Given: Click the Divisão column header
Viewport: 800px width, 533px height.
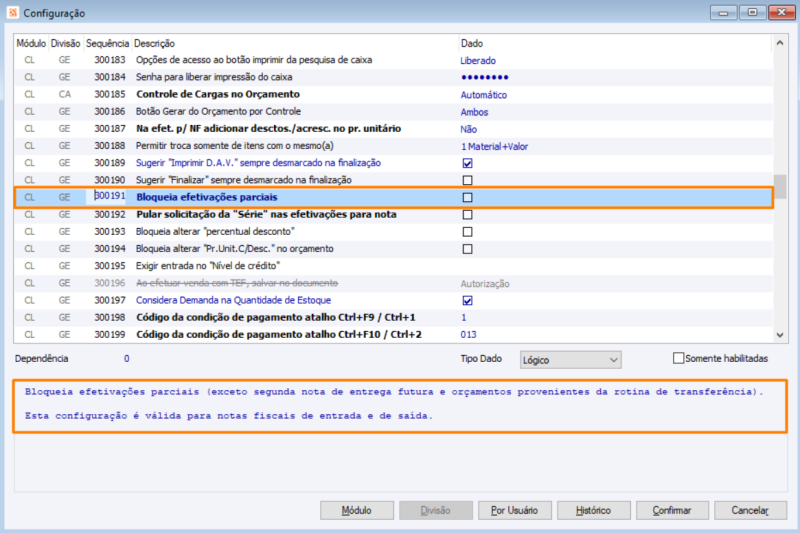Looking at the screenshot, I should [x=65, y=43].
